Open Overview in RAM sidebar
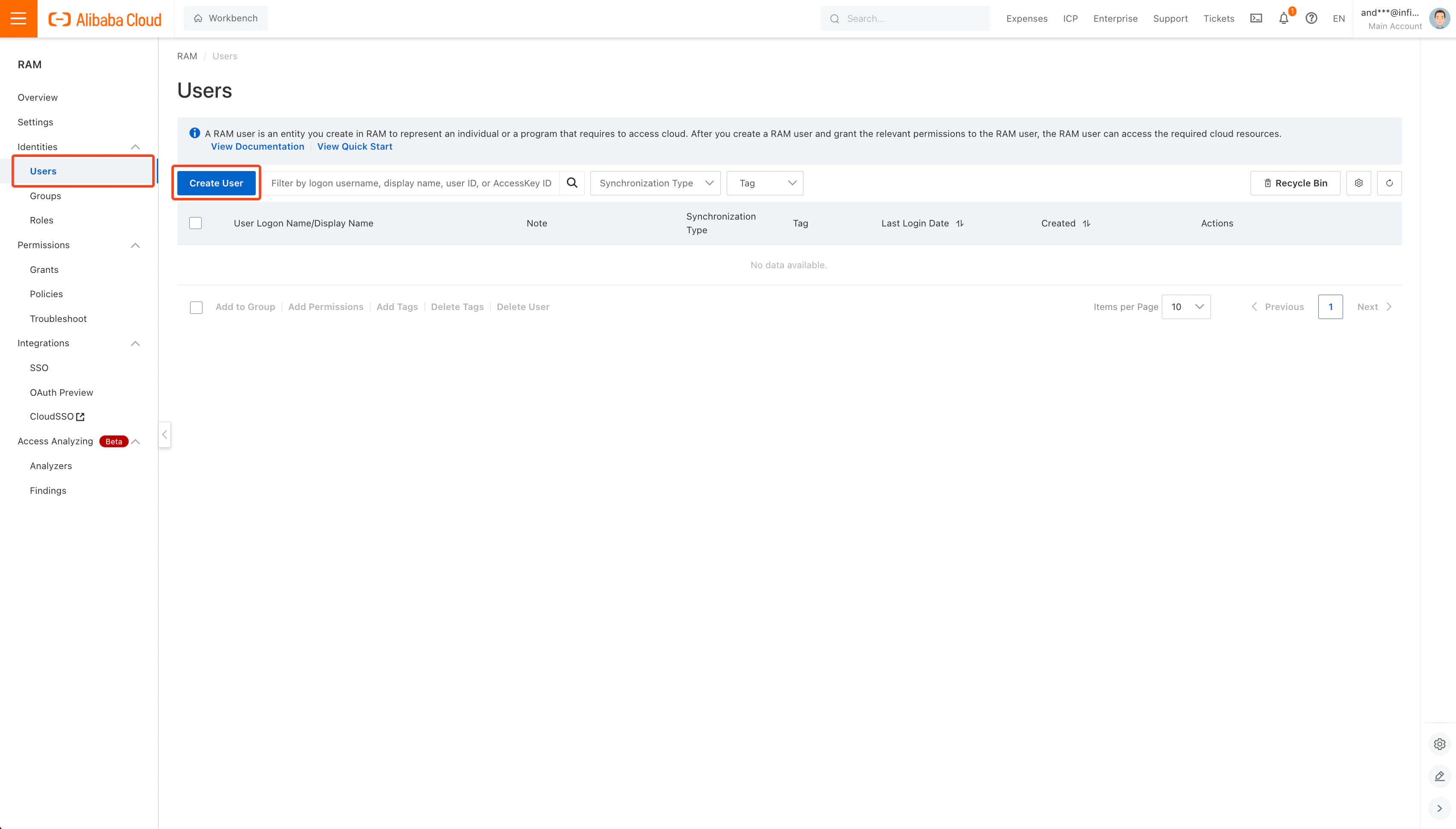 (x=38, y=97)
